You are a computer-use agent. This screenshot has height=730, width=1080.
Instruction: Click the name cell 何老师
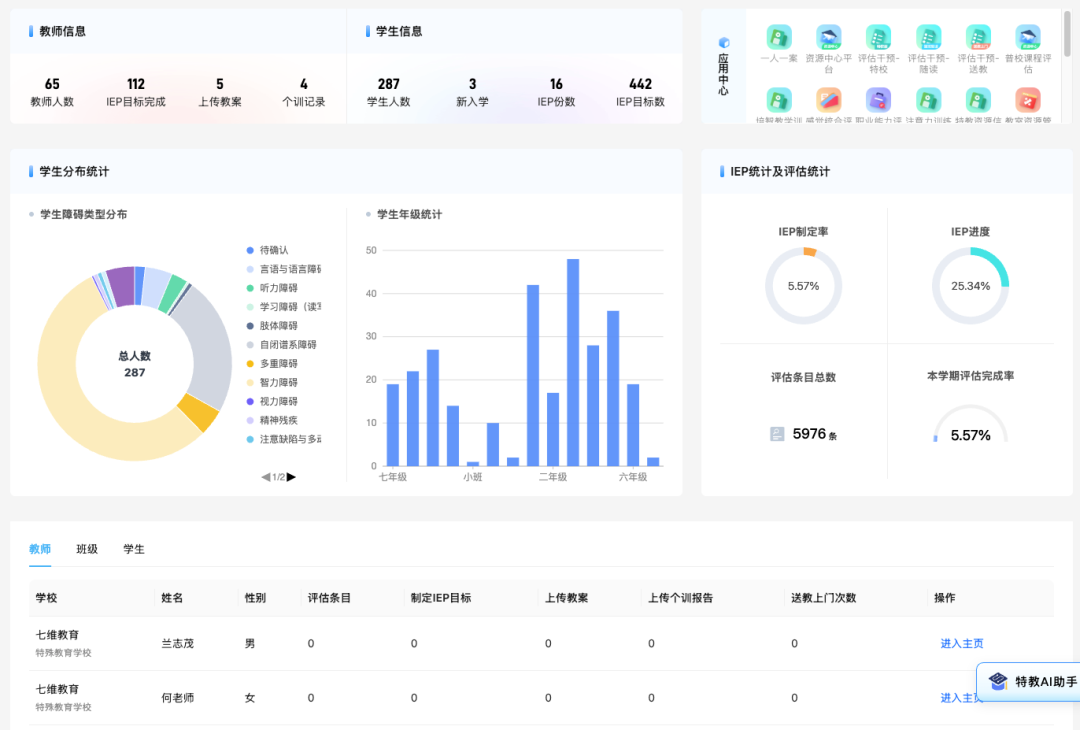coord(178,698)
